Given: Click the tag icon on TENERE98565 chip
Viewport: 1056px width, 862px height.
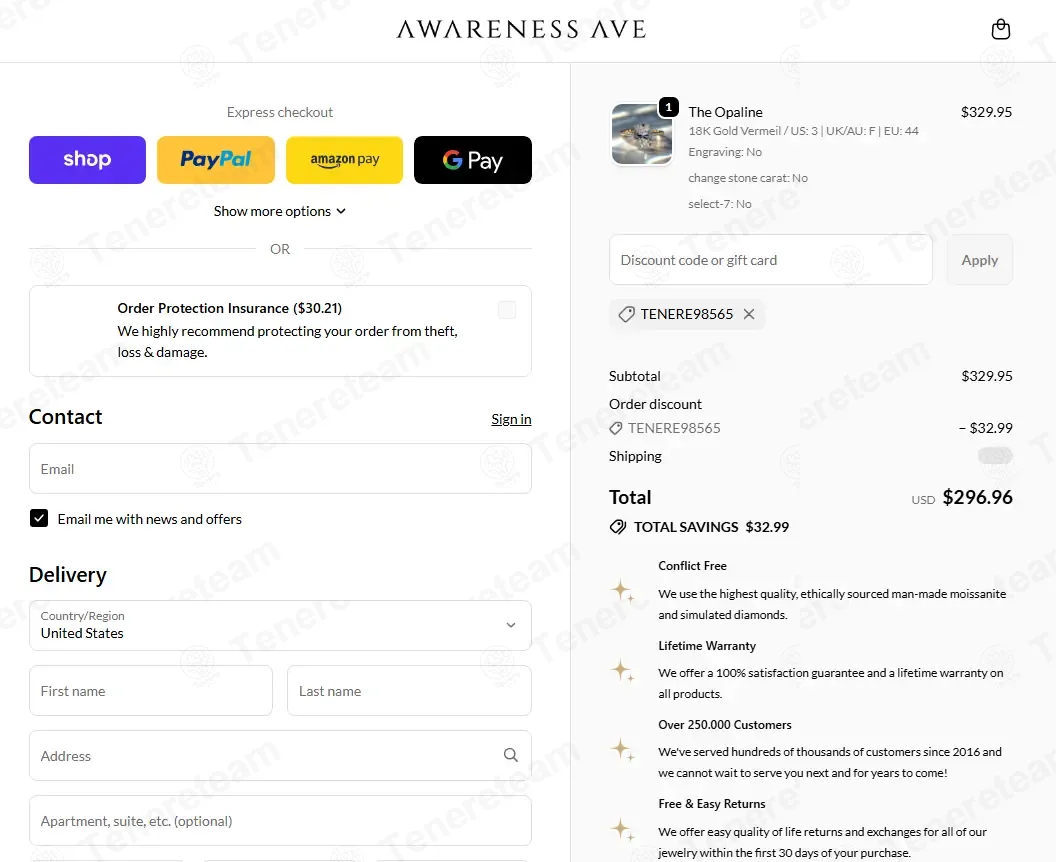Looking at the screenshot, I should pos(626,314).
